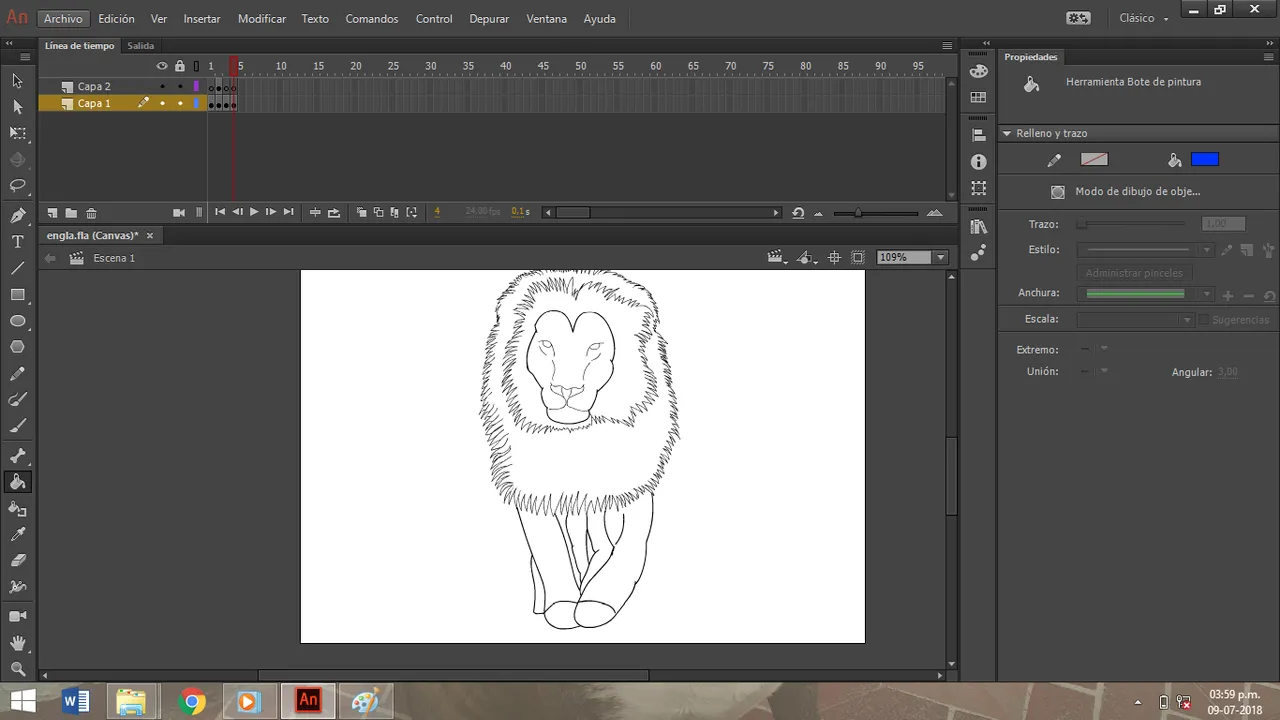The height and width of the screenshot is (720, 1280).
Task: Hide layer Capa 1
Action: pyautogui.click(x=162, y=103)
